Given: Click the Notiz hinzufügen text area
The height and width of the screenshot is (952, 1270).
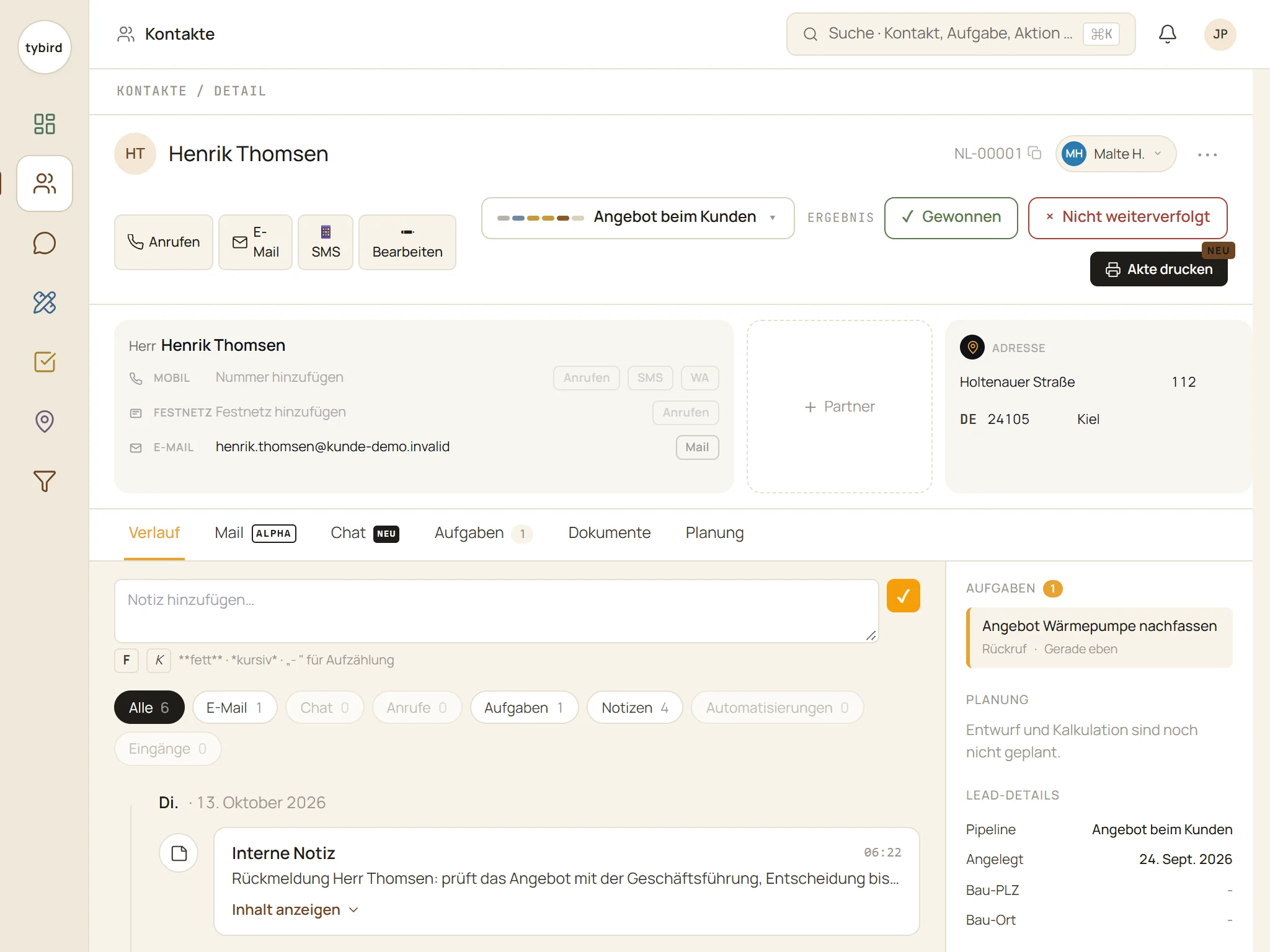Looking at the screenshot, I should (496, 610).
